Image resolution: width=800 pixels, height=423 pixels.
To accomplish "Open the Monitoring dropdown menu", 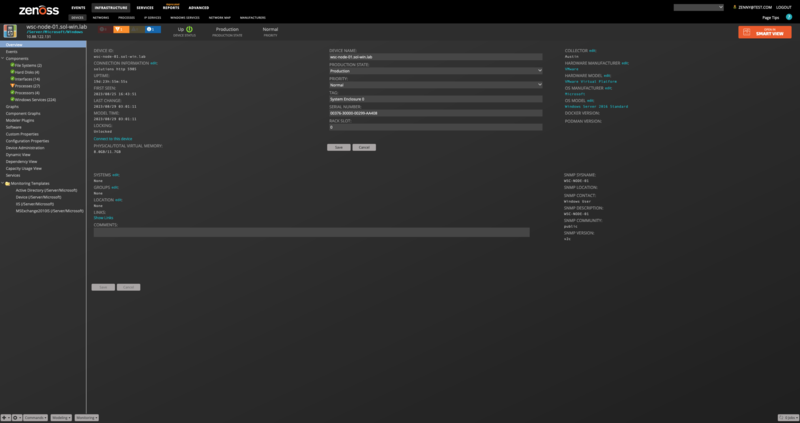I will click(x=87, y=417).
